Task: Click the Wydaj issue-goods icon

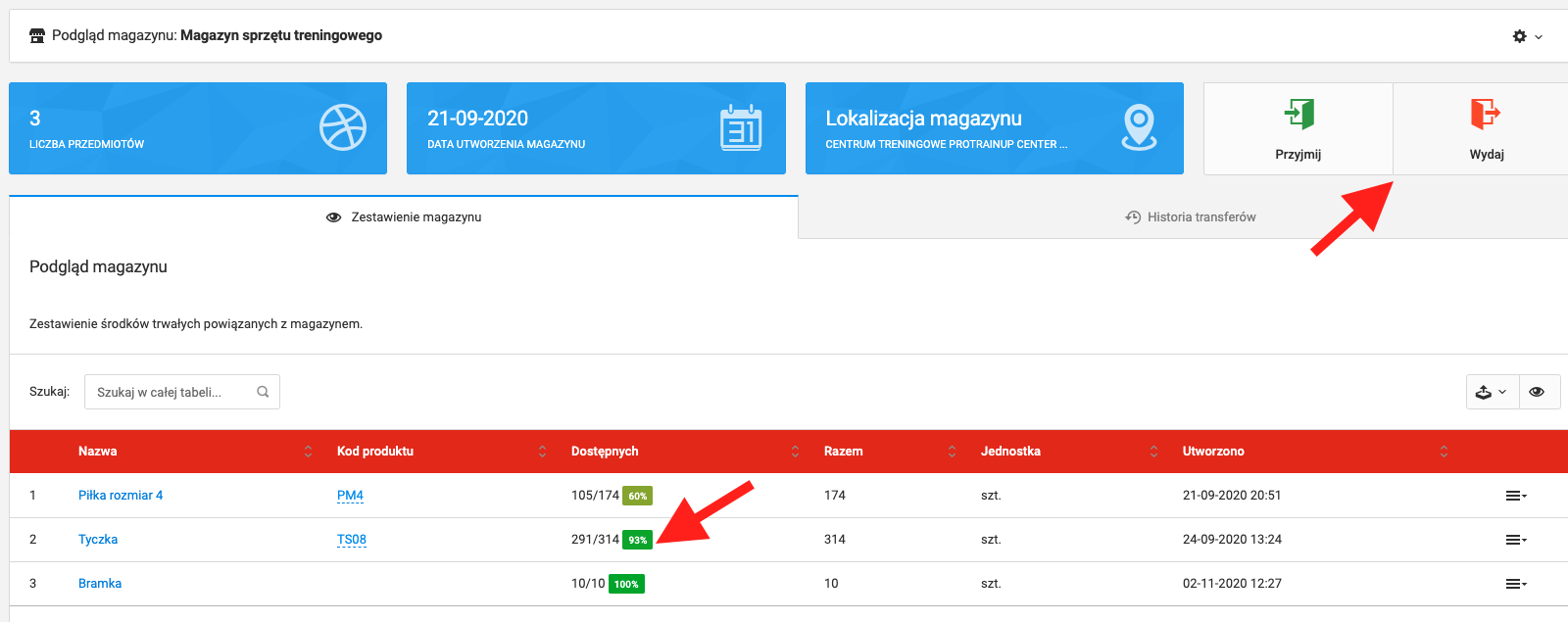Action: click(1485, 115)
